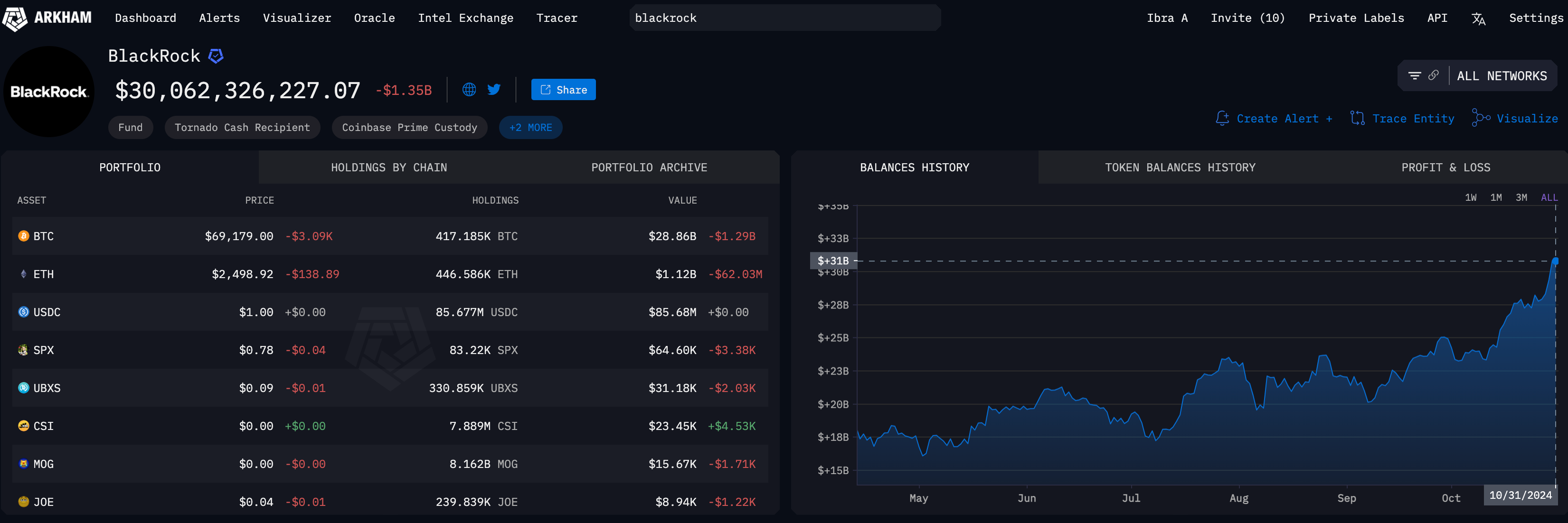The image size is (1568, 523).
Task: Switch to TOKEN BALANCES HISTORY tab
Action: point(1180,167)
